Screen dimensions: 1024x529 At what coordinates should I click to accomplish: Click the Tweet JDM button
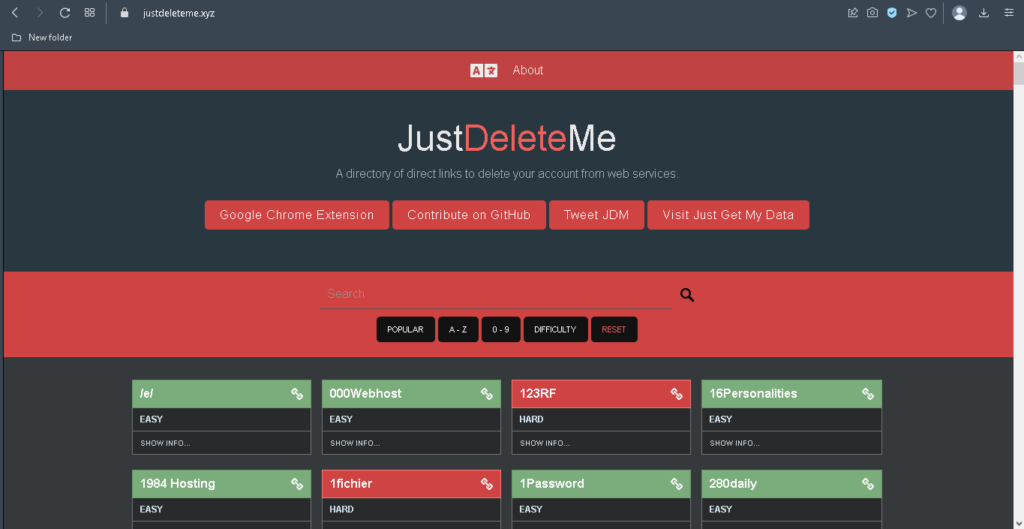(596, 215)
